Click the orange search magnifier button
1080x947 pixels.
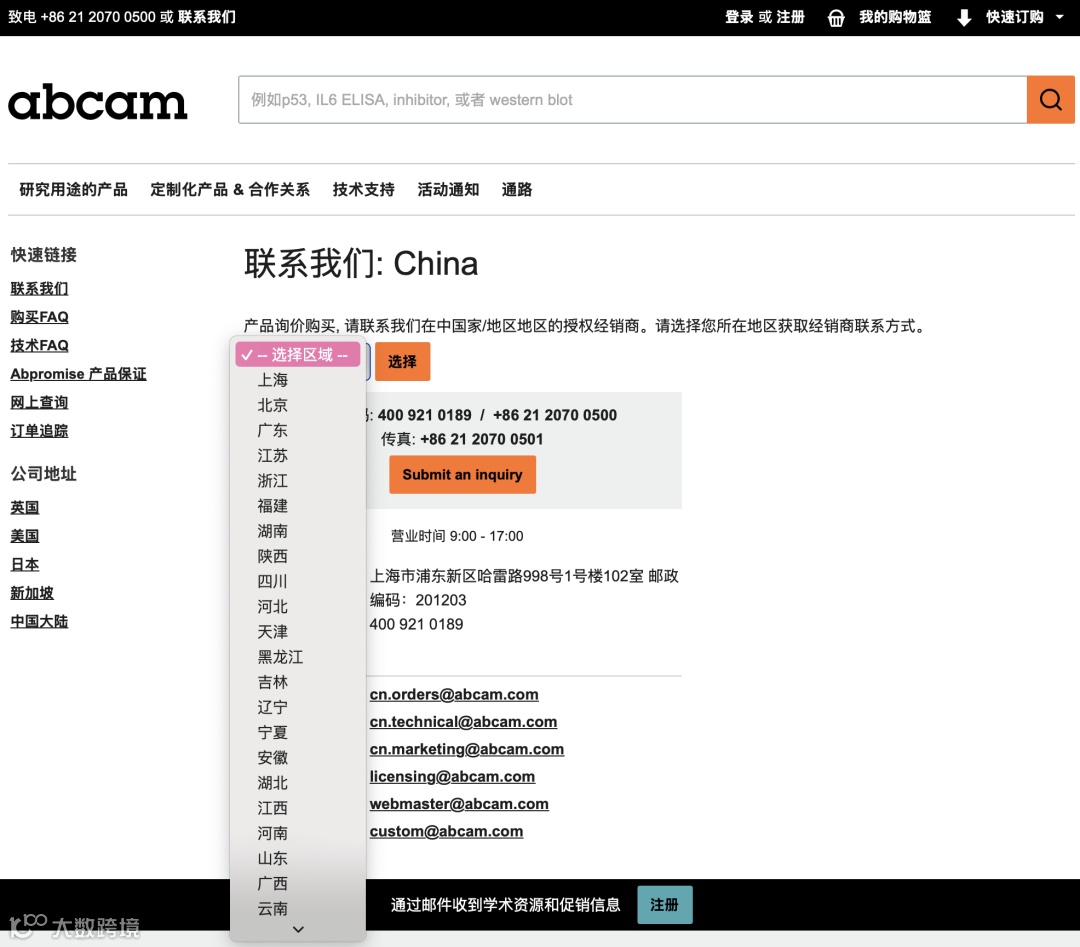click(1050, 100)
